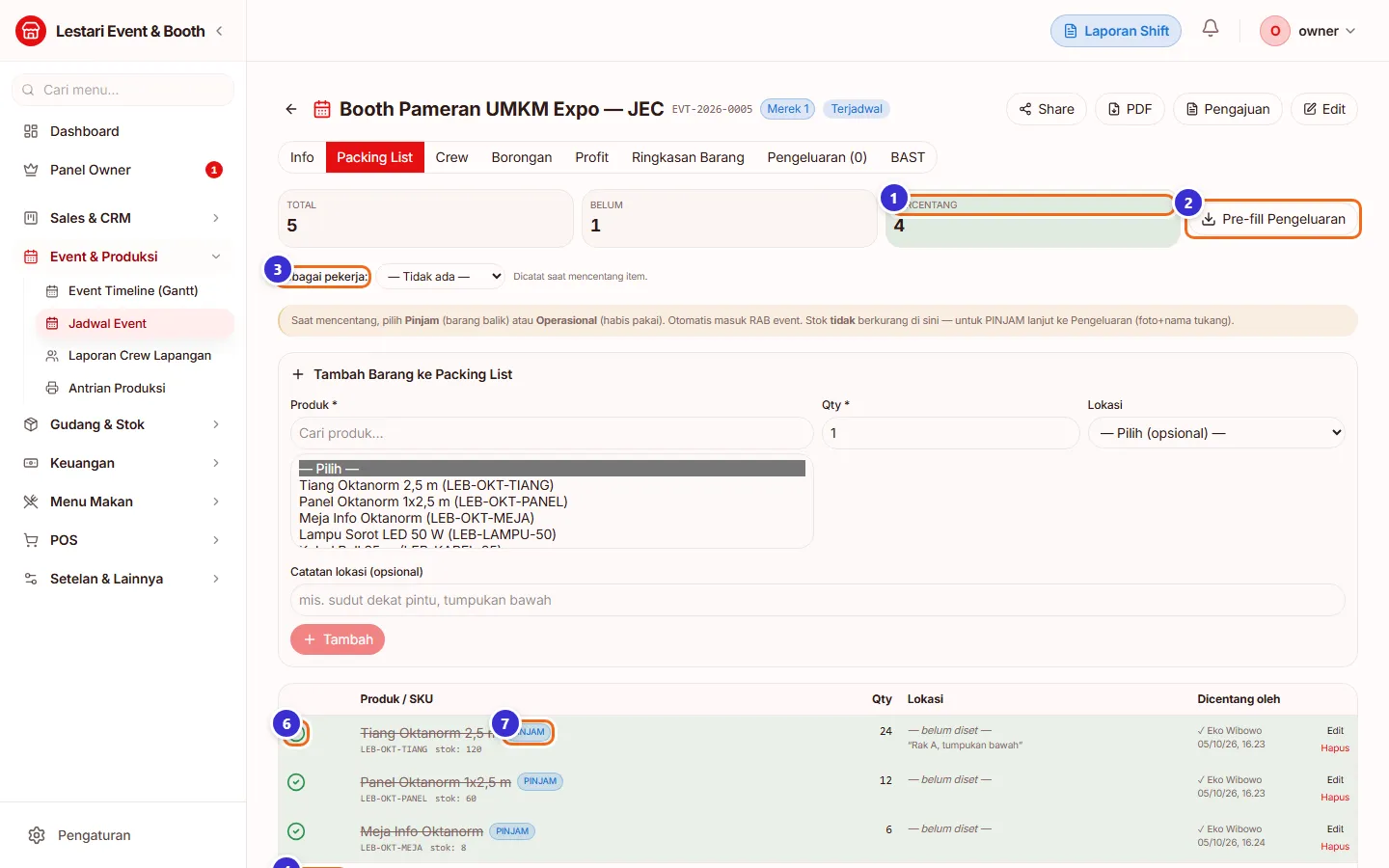The height and width of the screenshot is (868, 1389).
Task: Click the Pengaturan gear icon
Action: coord(37,835)
